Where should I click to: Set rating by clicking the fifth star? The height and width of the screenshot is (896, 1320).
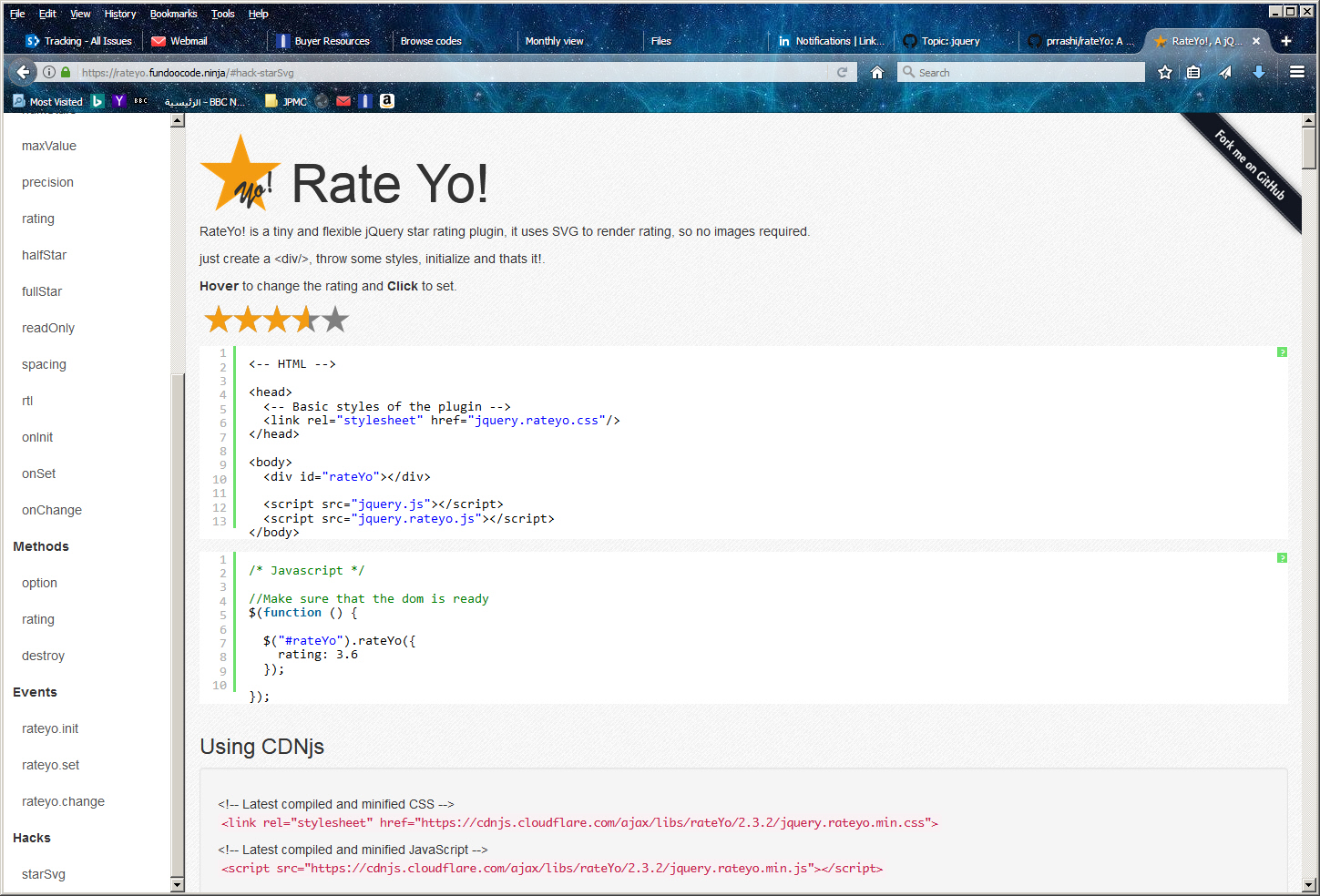tap(335, 319)
